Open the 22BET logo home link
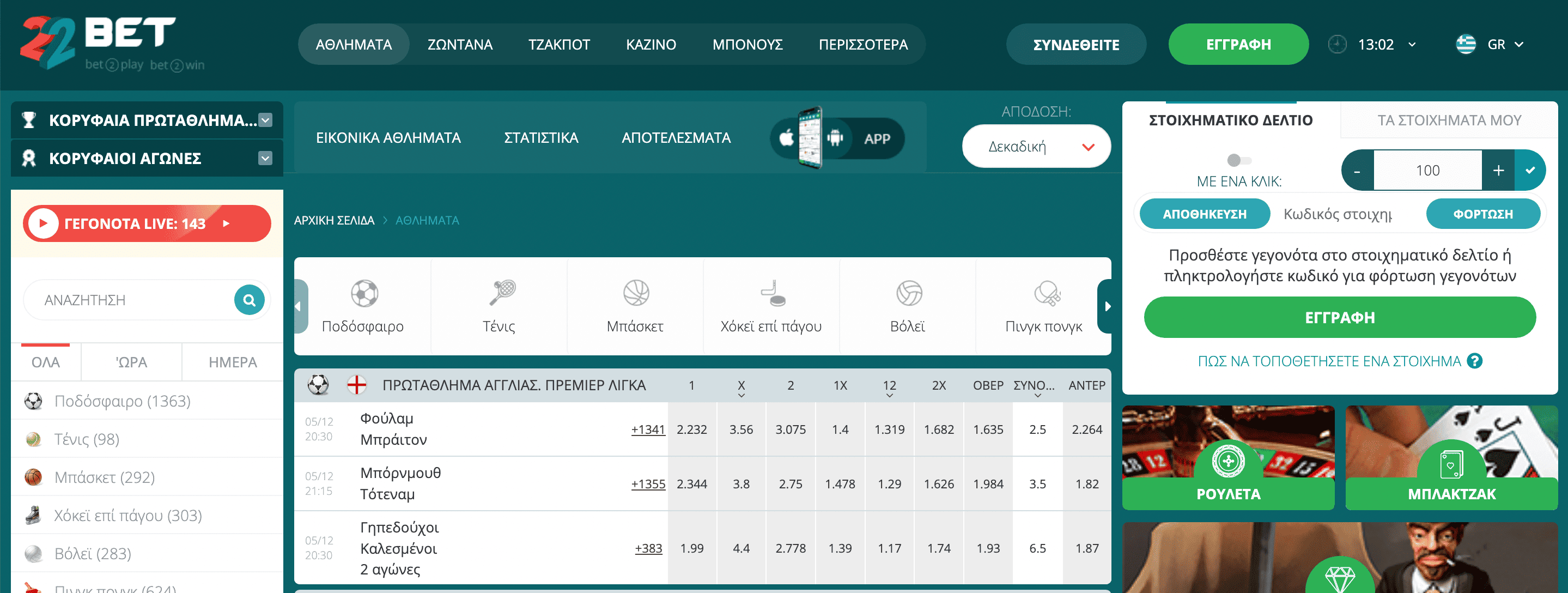Screen dimensions: 1568x593 [x=113, y=44]
